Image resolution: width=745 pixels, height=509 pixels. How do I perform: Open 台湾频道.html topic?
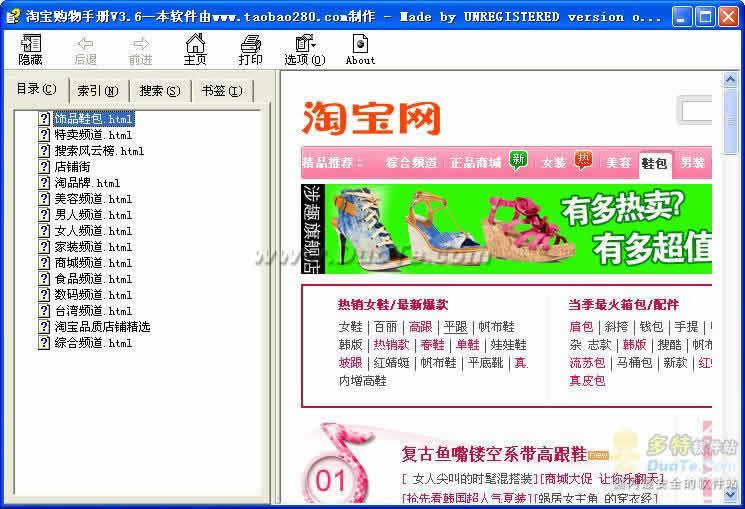[93, 311]
